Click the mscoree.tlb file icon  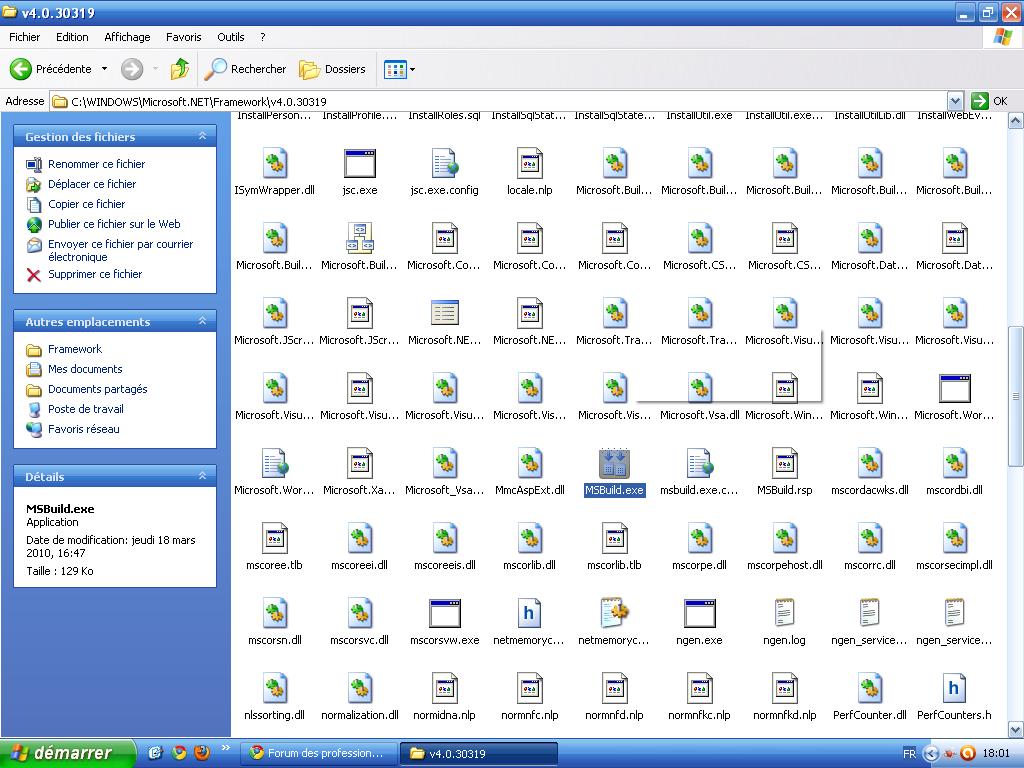tap(274, 538)
